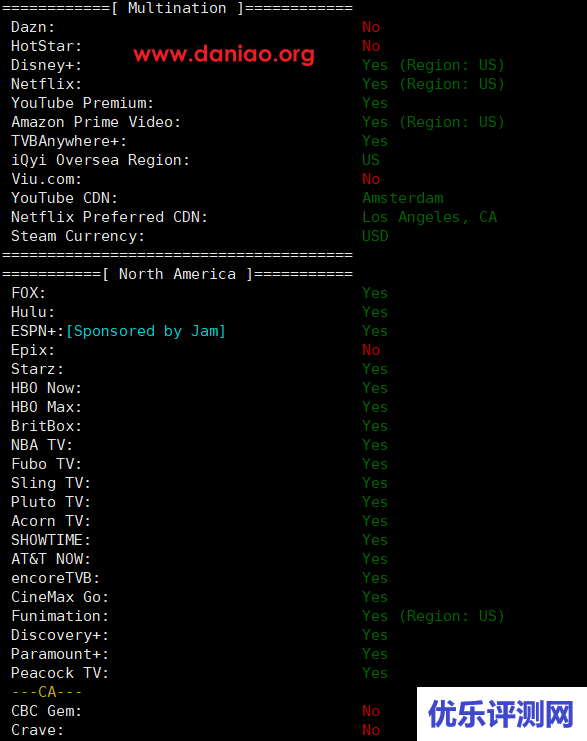Click the Steam Currency USD value
Image resolution: width=587 pixels, height=741 pixels.
pyautogui.click(x=375, y=236)
